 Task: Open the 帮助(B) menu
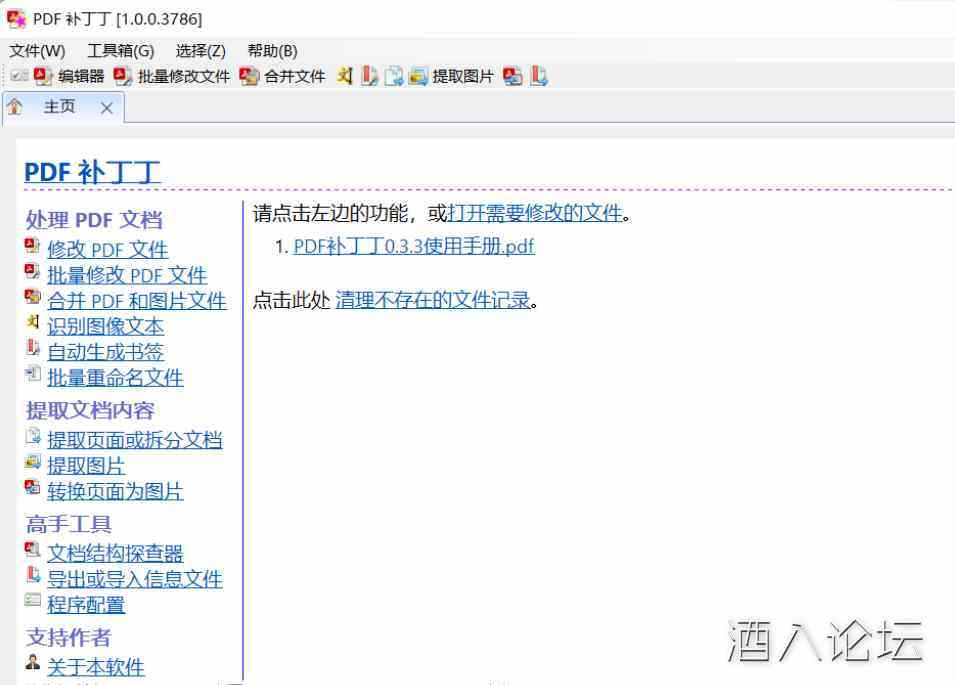click(x=271, y=50)
